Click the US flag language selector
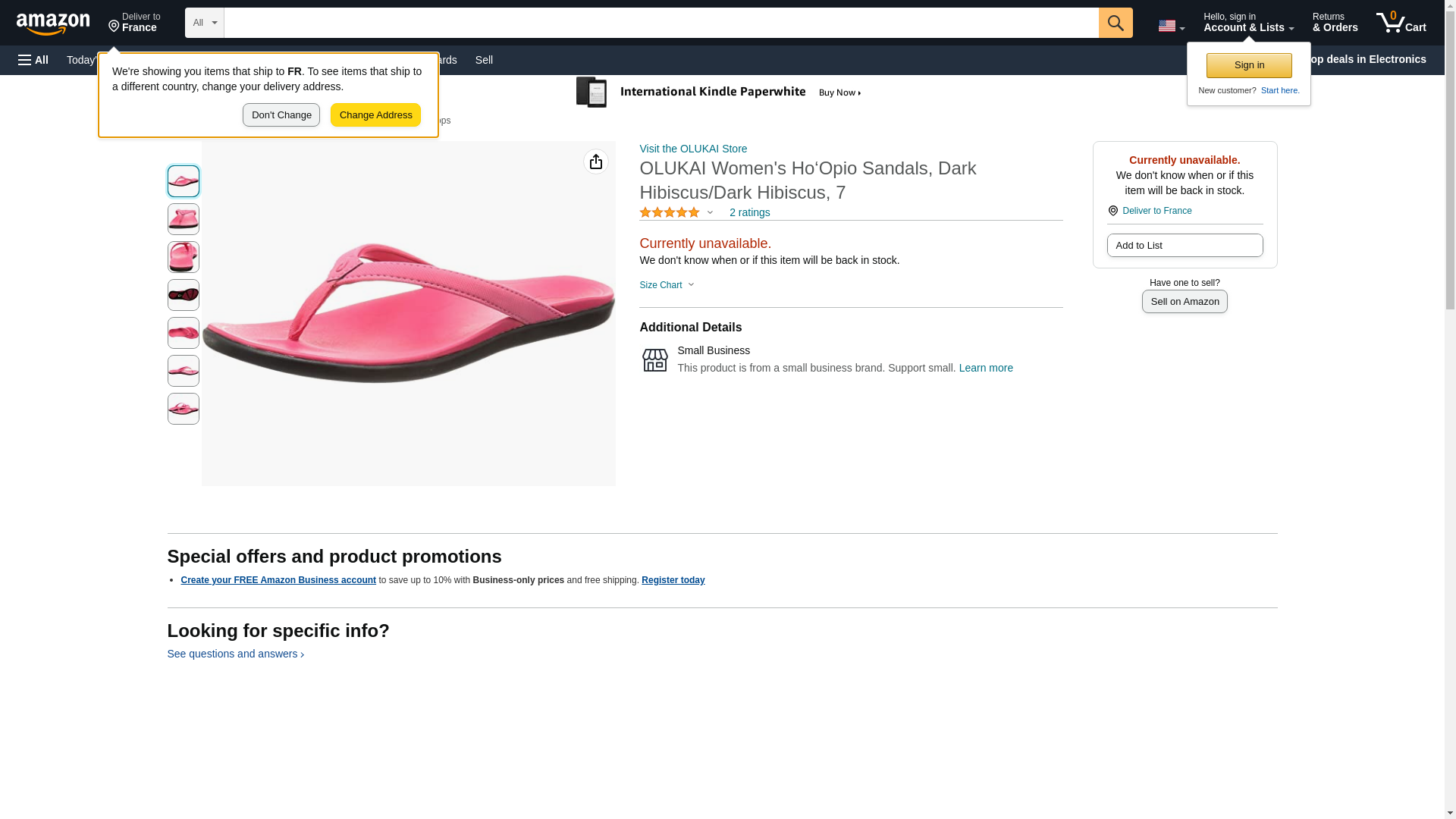 [x=1170, y=26]
